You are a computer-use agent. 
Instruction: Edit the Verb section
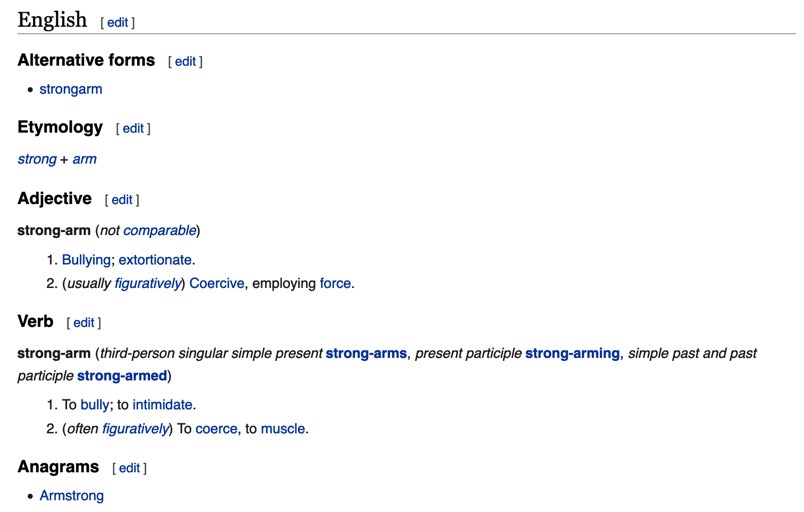pyautogui.click(x=84, y=323)
